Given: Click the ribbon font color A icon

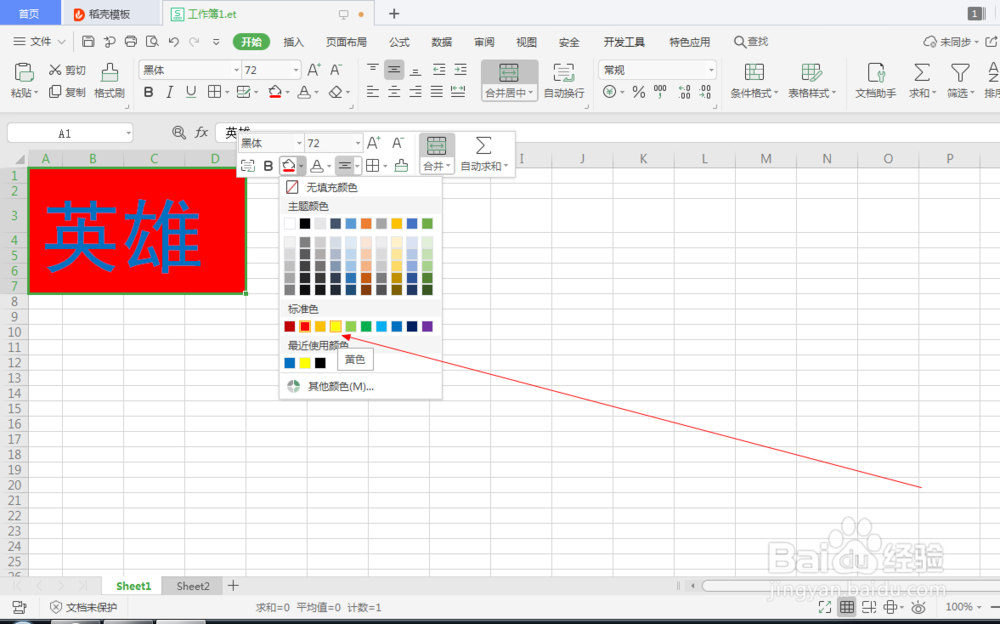Looking at the screenshot, I should click(x=304, y=92).
